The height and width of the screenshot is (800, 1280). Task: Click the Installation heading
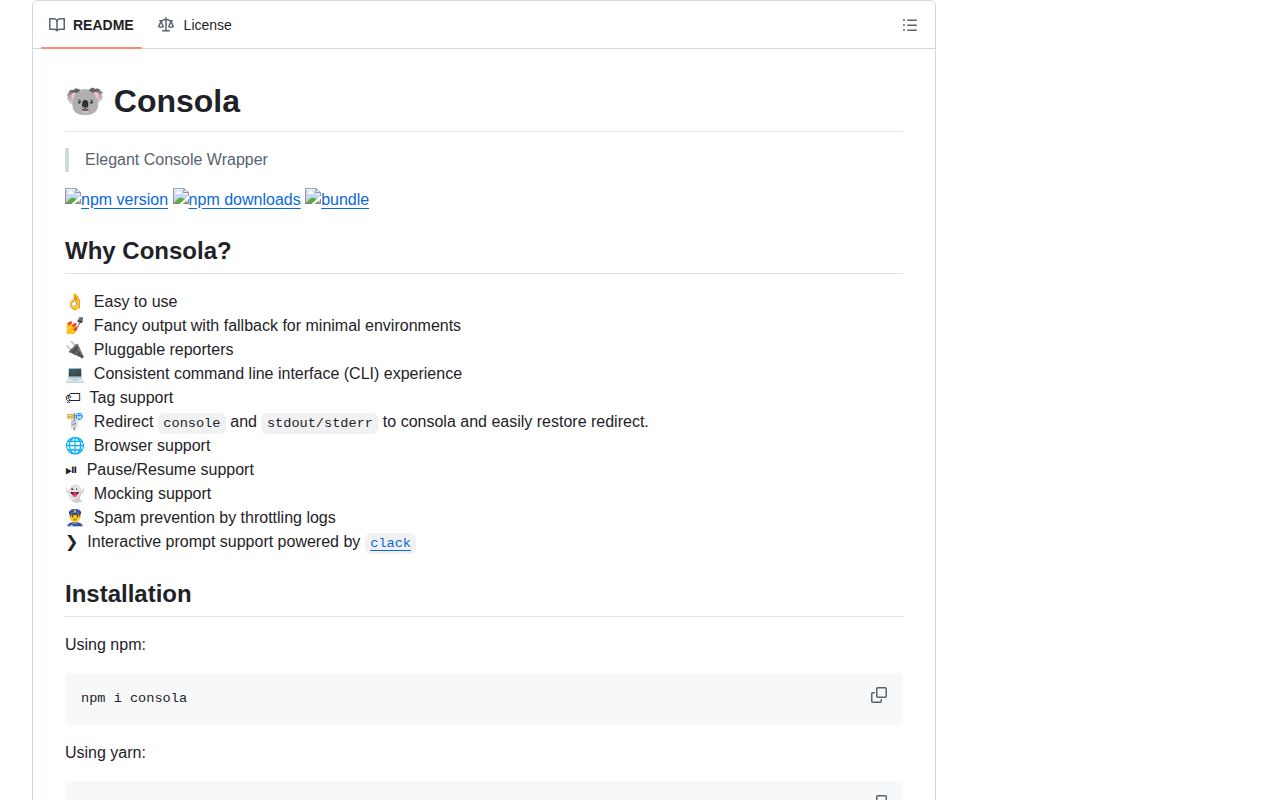[128, 593]
